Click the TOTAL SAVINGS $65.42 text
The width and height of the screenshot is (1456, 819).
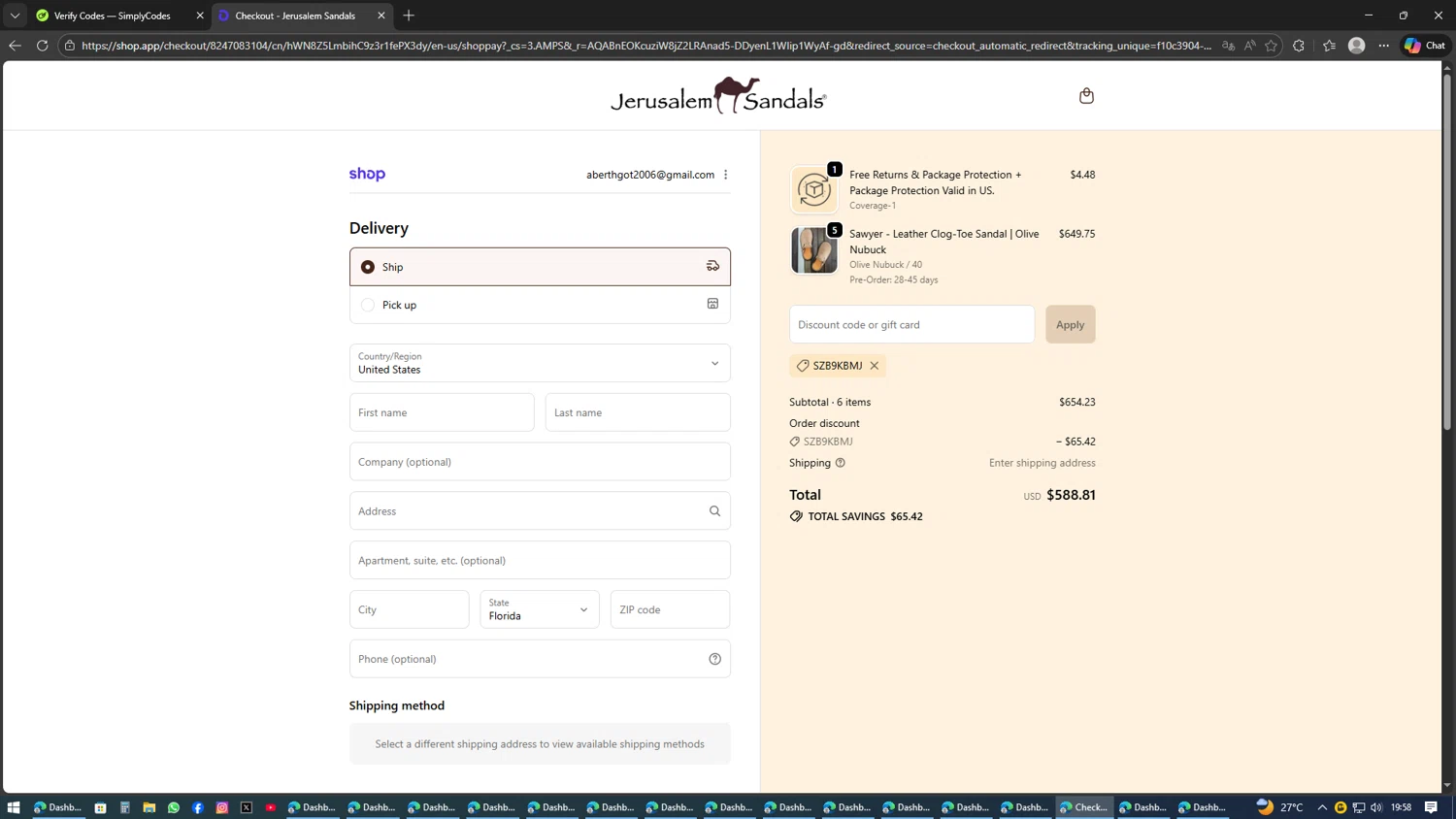[866, 516]
